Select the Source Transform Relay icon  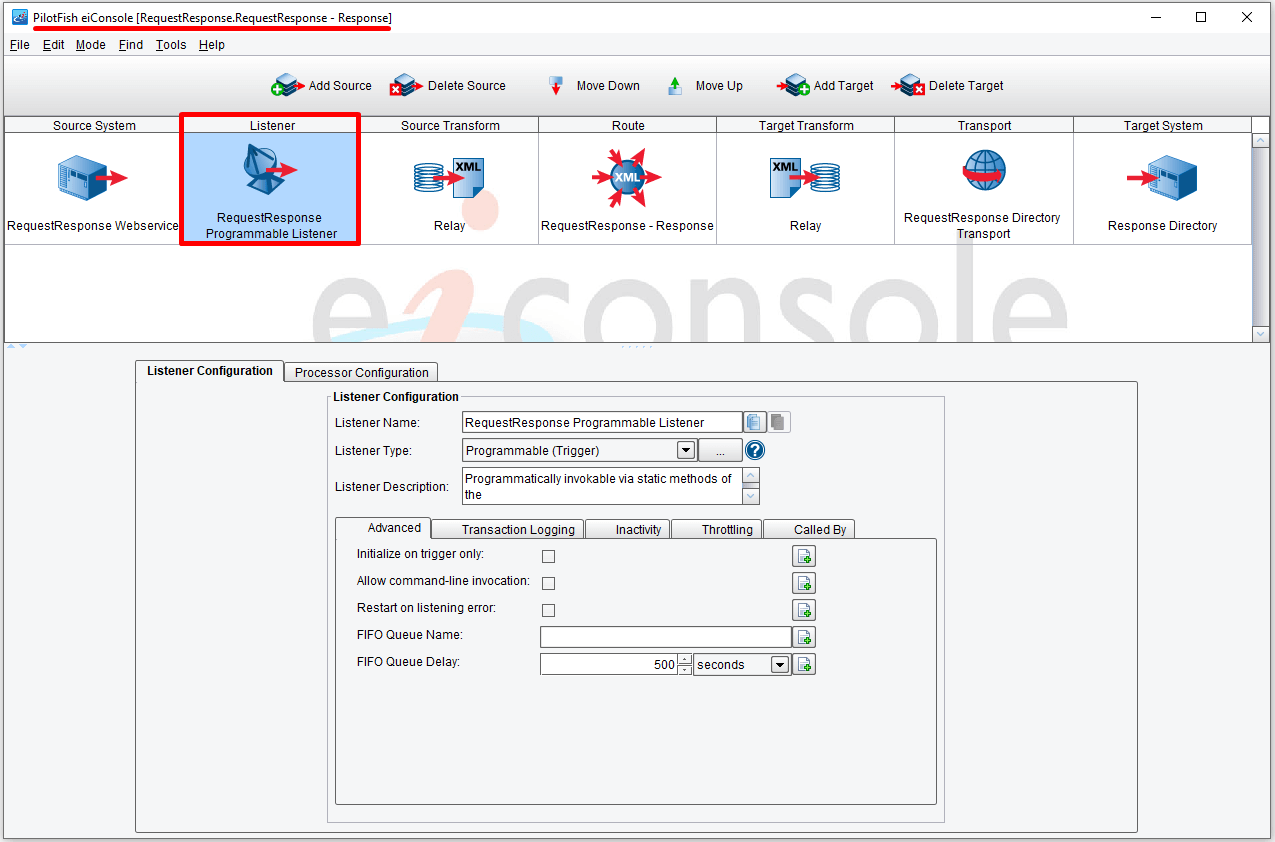coord(449,178)
